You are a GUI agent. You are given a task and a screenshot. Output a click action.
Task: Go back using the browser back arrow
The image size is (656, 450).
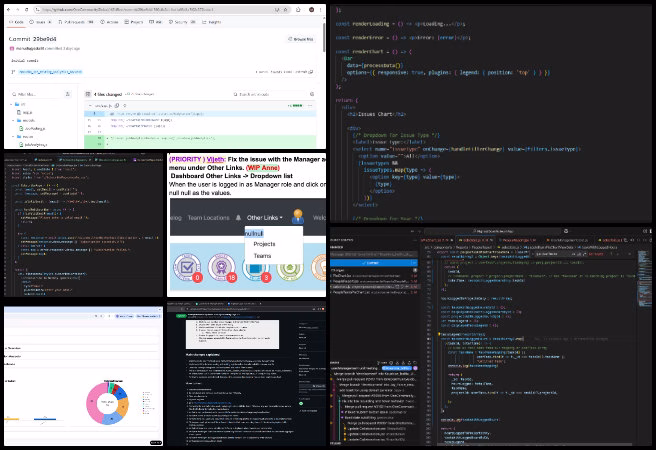(x=9, y=9)
